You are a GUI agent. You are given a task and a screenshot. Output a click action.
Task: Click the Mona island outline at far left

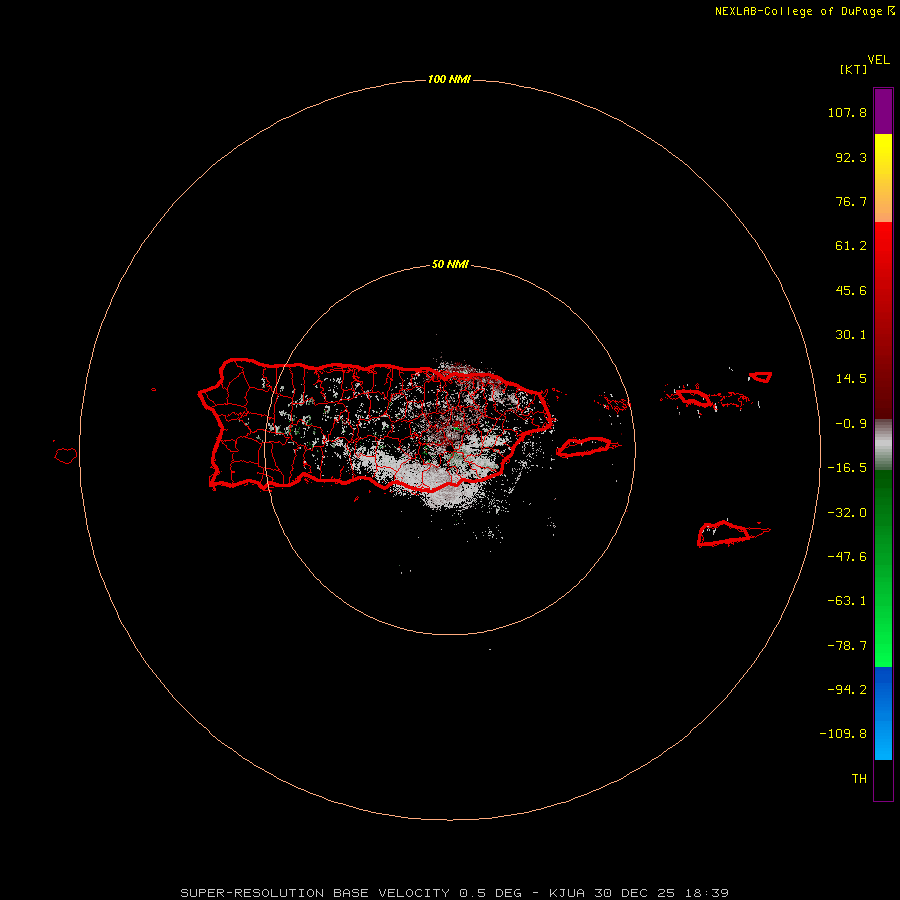coord(66,456)
